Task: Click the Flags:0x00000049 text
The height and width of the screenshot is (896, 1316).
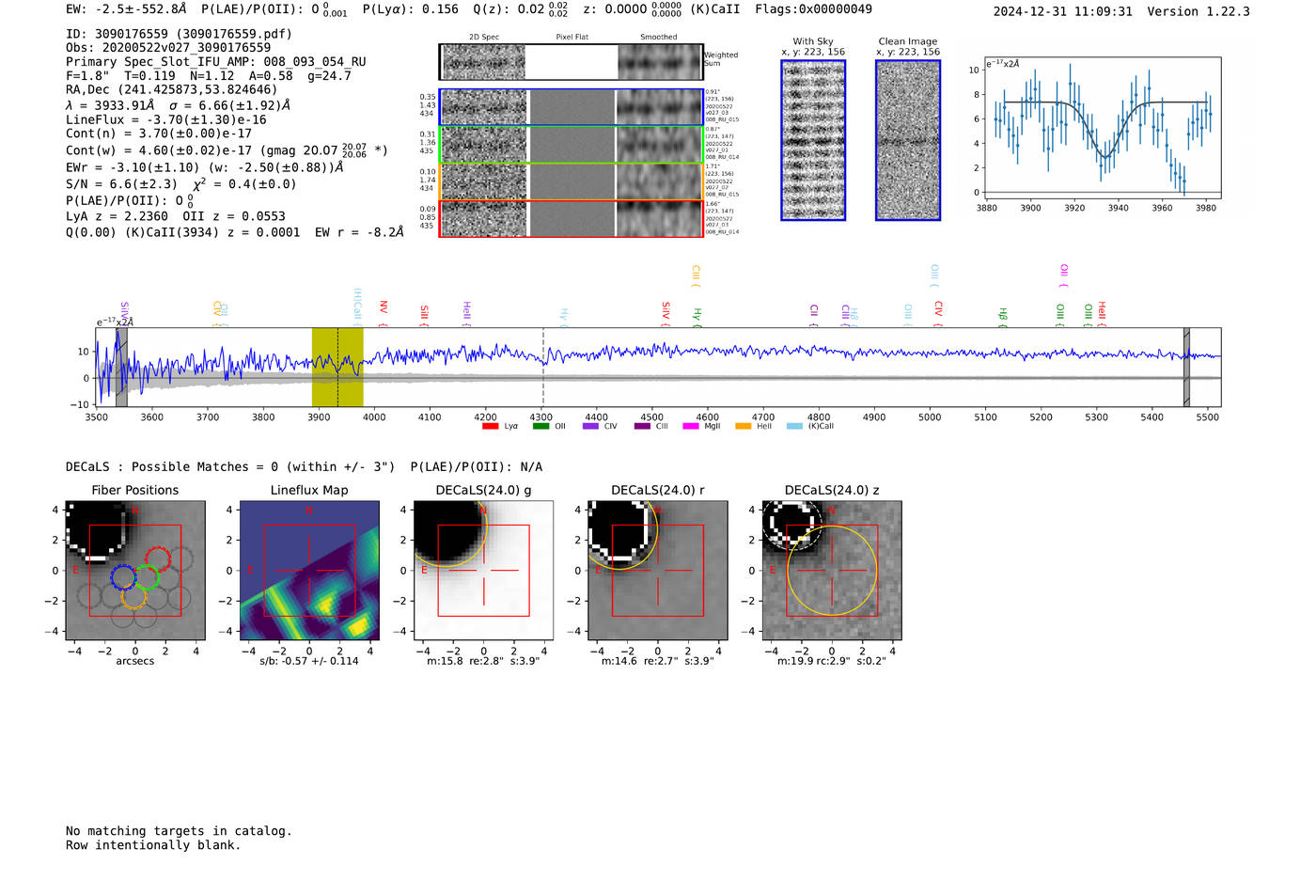Action: tap(813, 9)
